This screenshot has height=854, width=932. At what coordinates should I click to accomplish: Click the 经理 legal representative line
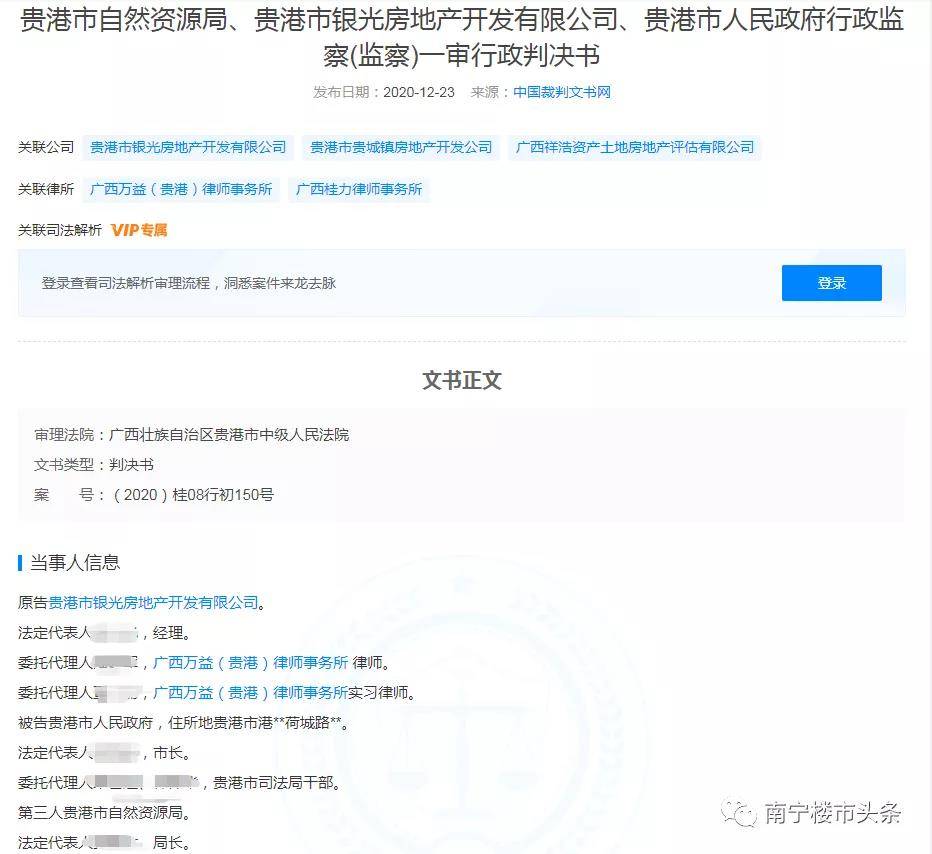click(x=104, y=633)
